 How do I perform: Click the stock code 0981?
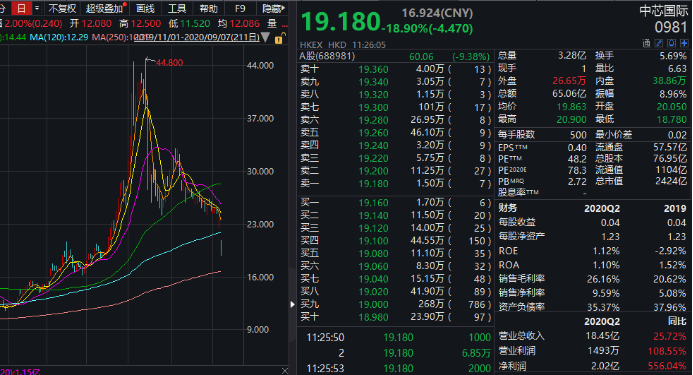671,27
